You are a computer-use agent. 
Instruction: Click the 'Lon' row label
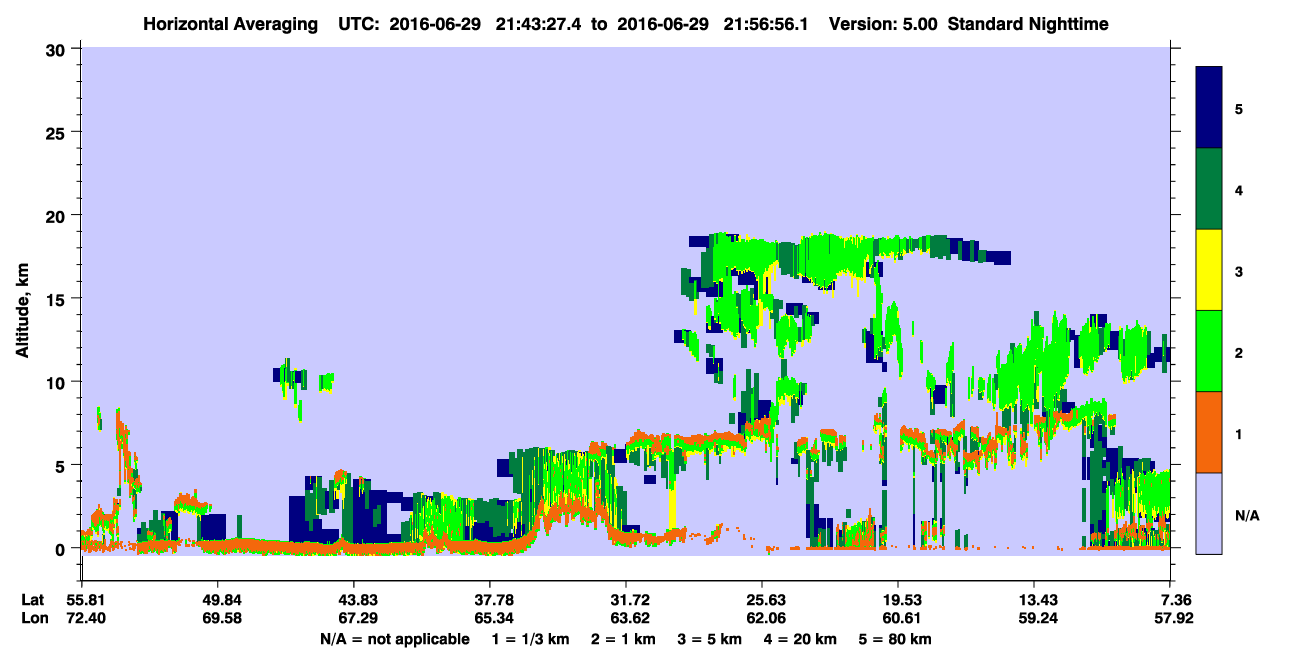point(33,619)
